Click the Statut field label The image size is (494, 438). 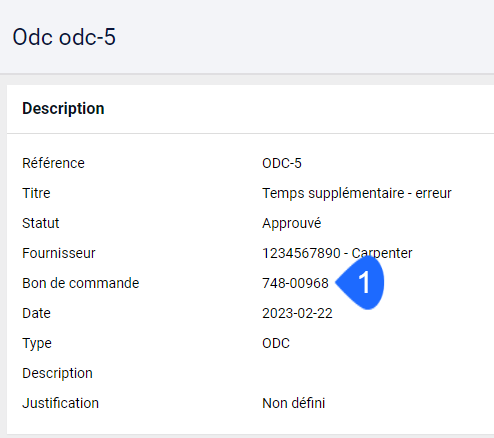coord(41,223)
